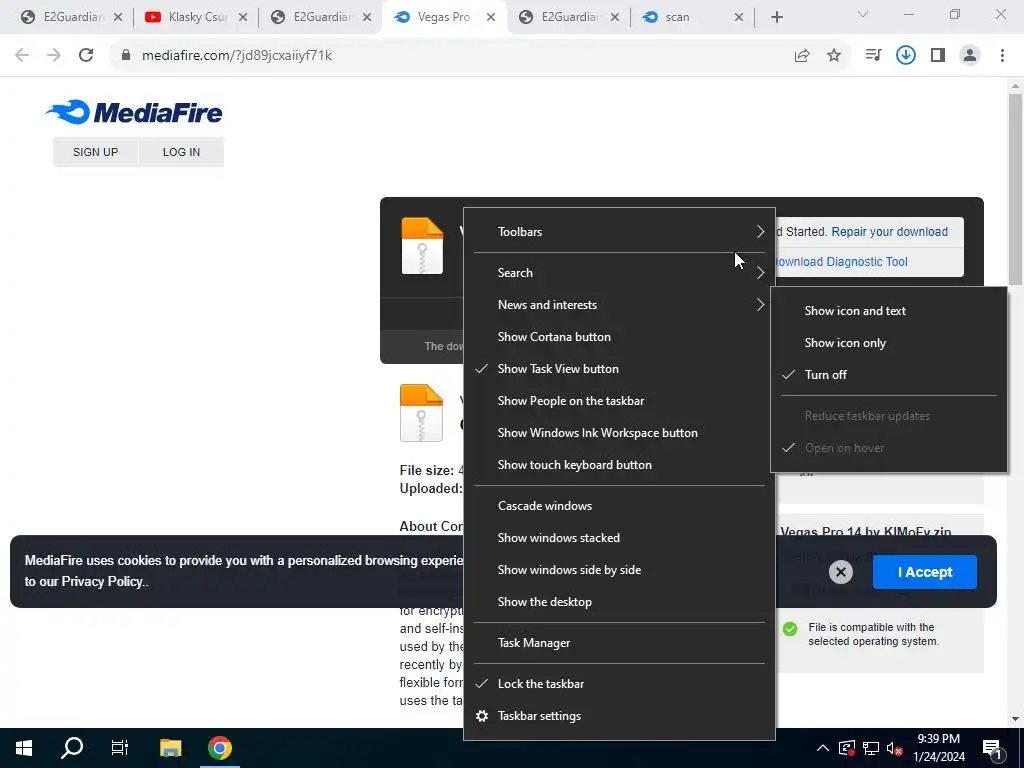Toggle Show Cortana button
The width and height of the screenshot is (1024, 768).
[x=619, y=337]
